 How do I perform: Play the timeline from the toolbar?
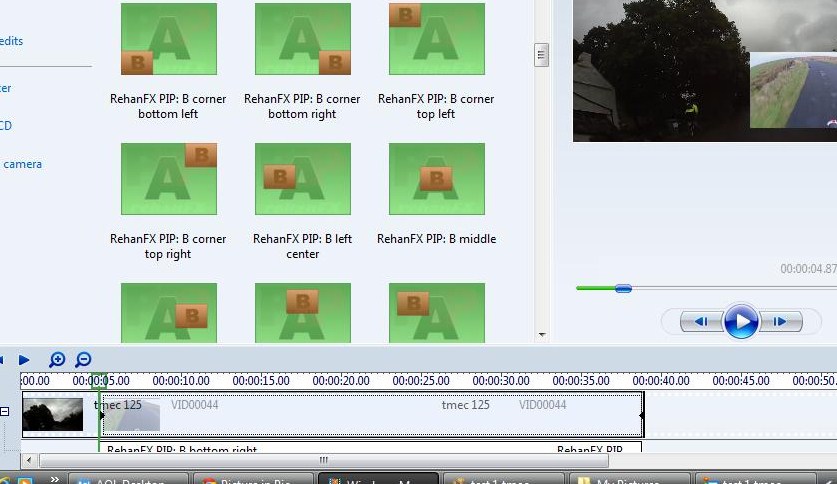pos(24,360)
